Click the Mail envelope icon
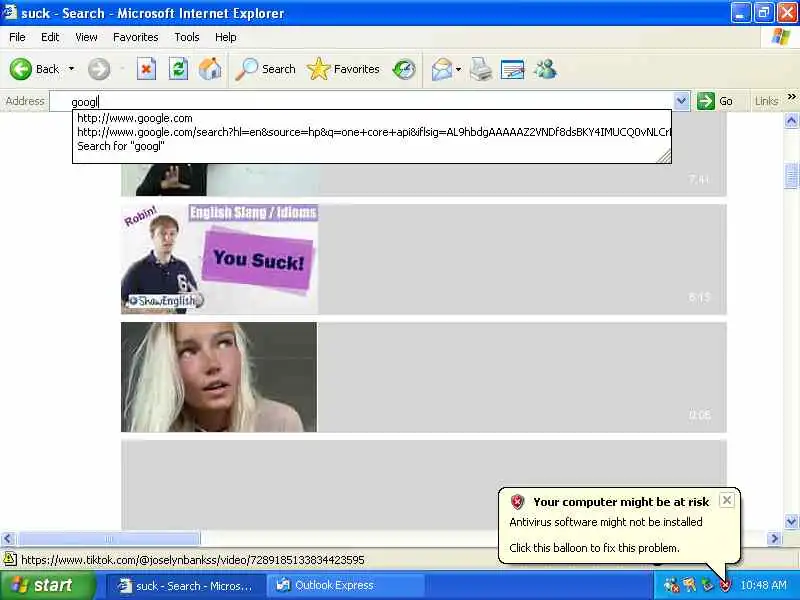 [x=442, y=69]
